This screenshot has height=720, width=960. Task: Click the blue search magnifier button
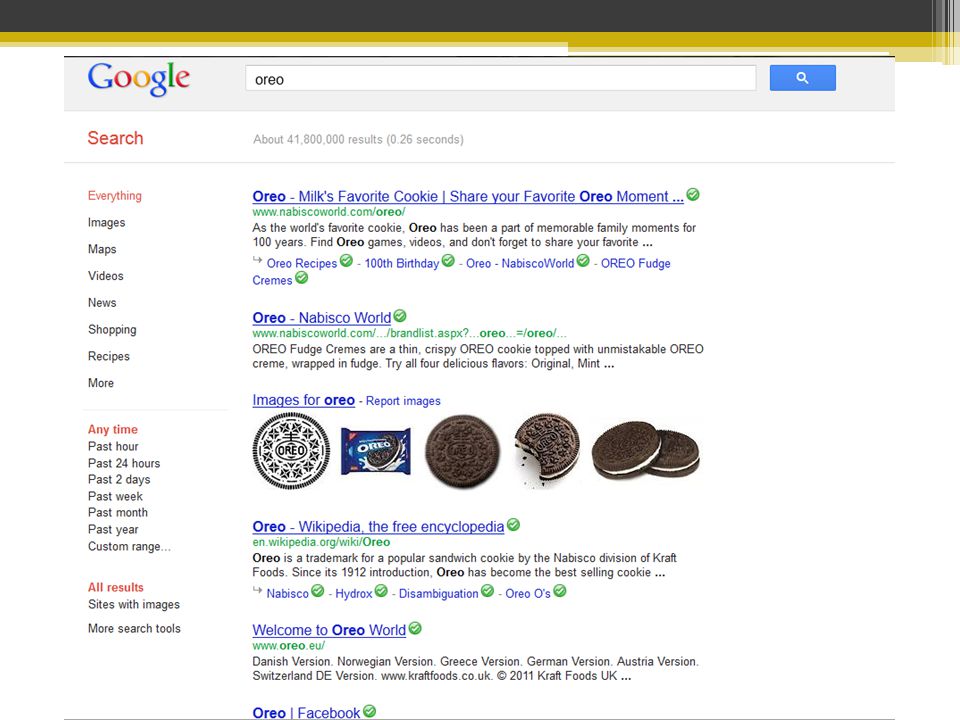[x=802, y=78]
